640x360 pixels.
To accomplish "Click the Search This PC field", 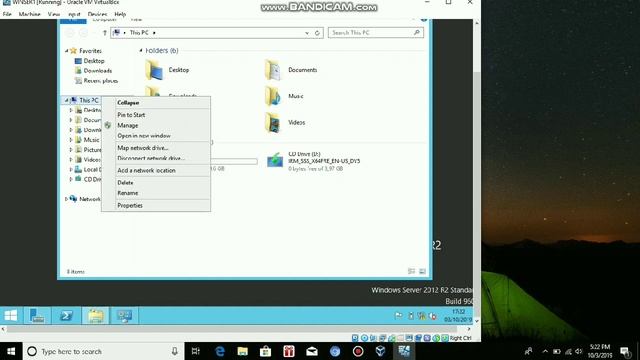I will pos(376,33).
